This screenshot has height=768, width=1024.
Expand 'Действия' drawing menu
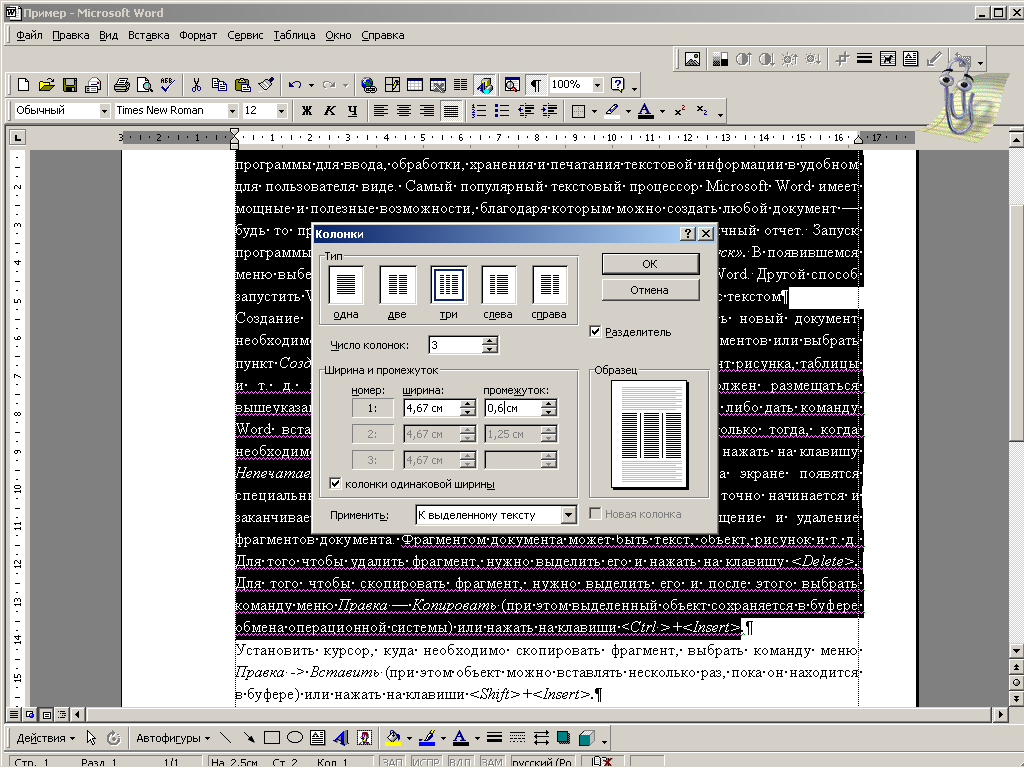[45, 738]
